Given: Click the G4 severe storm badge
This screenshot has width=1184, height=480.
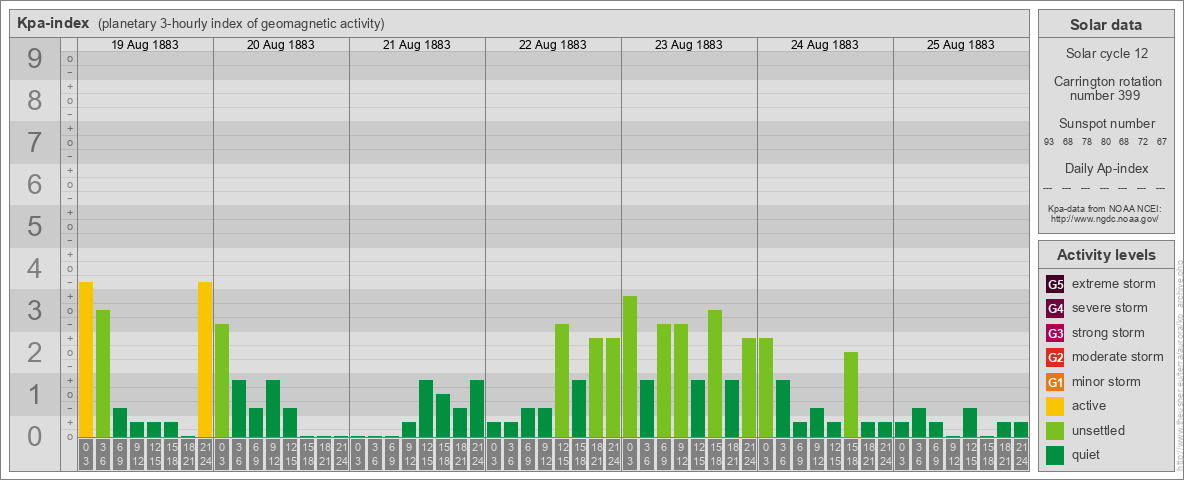Looking at the screenshot, I should click(1055, 308).
